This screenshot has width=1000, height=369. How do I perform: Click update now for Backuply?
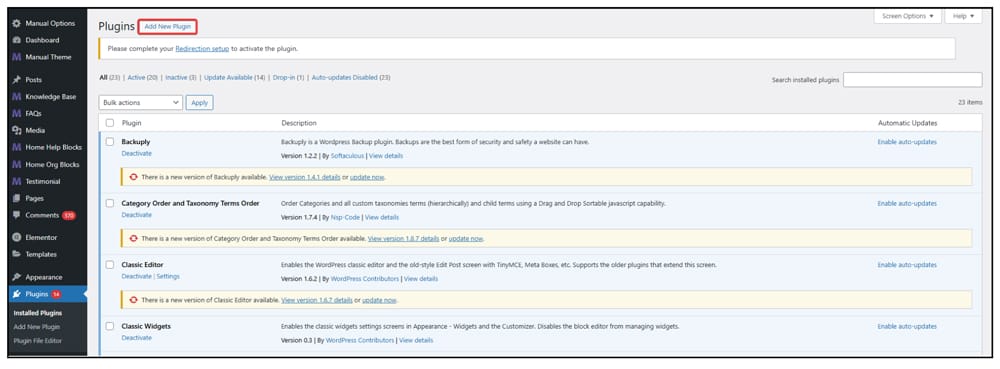[367, 177]
